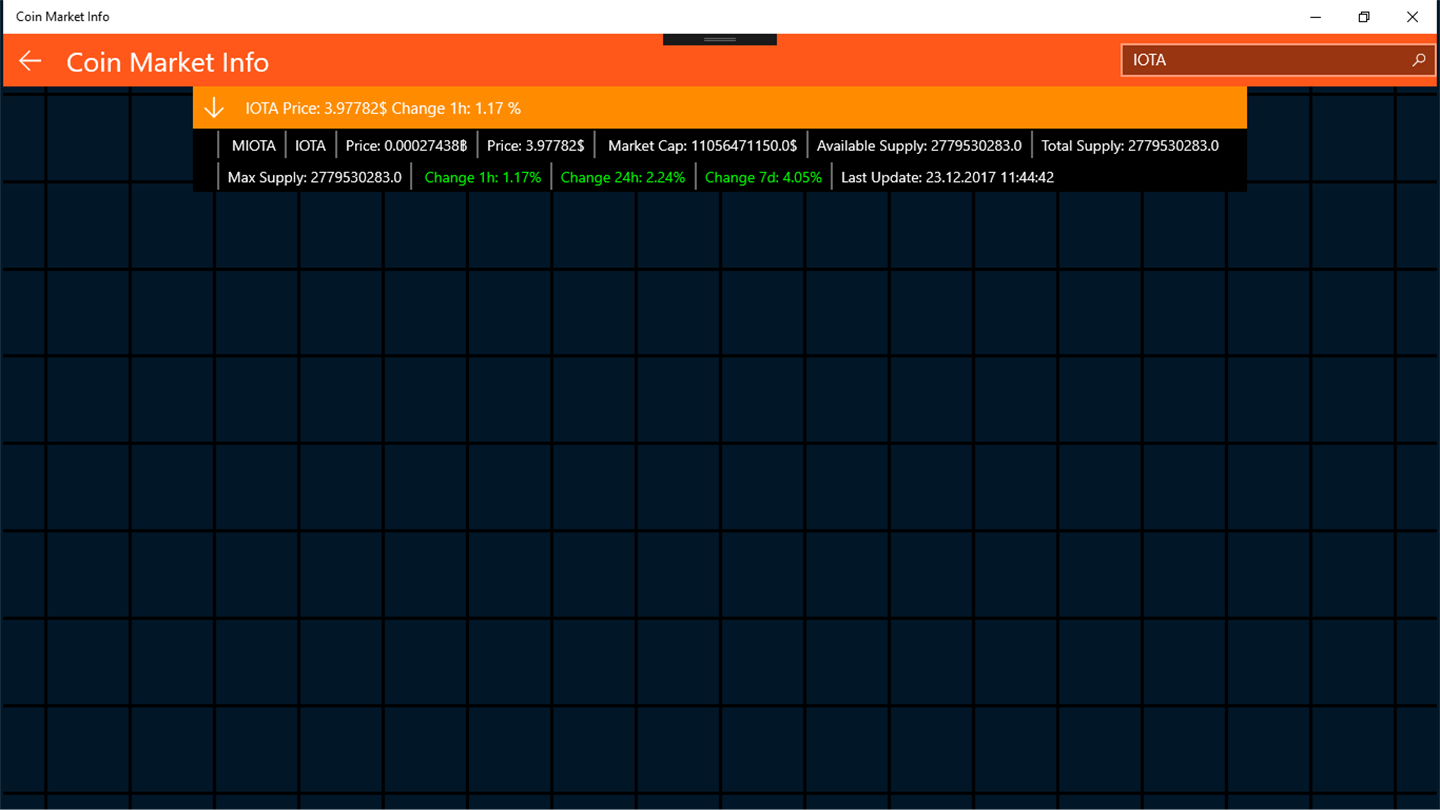
Task: Go back with the left arrow
Action: click(30, 61)
